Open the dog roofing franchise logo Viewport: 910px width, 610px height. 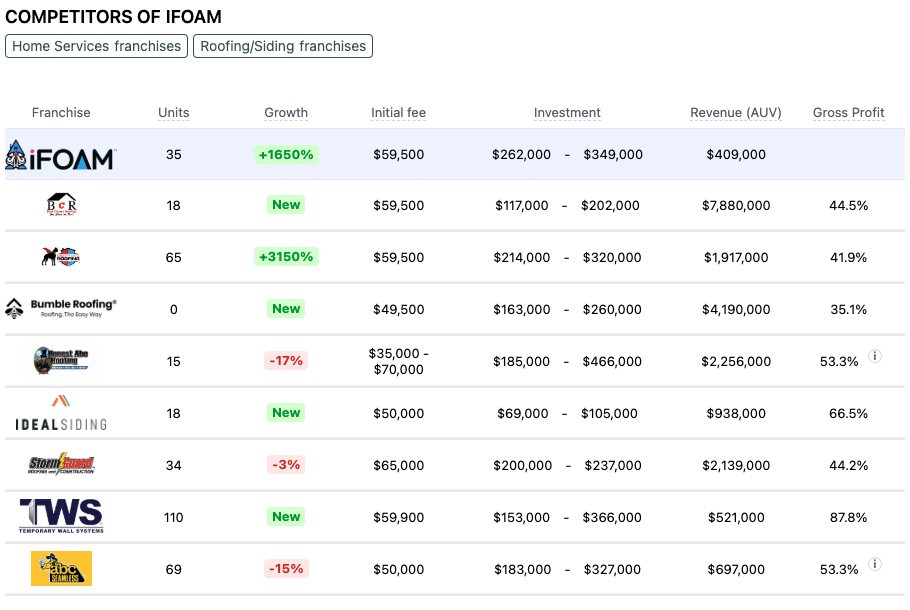pyautogui.click(x=61, y=257)
